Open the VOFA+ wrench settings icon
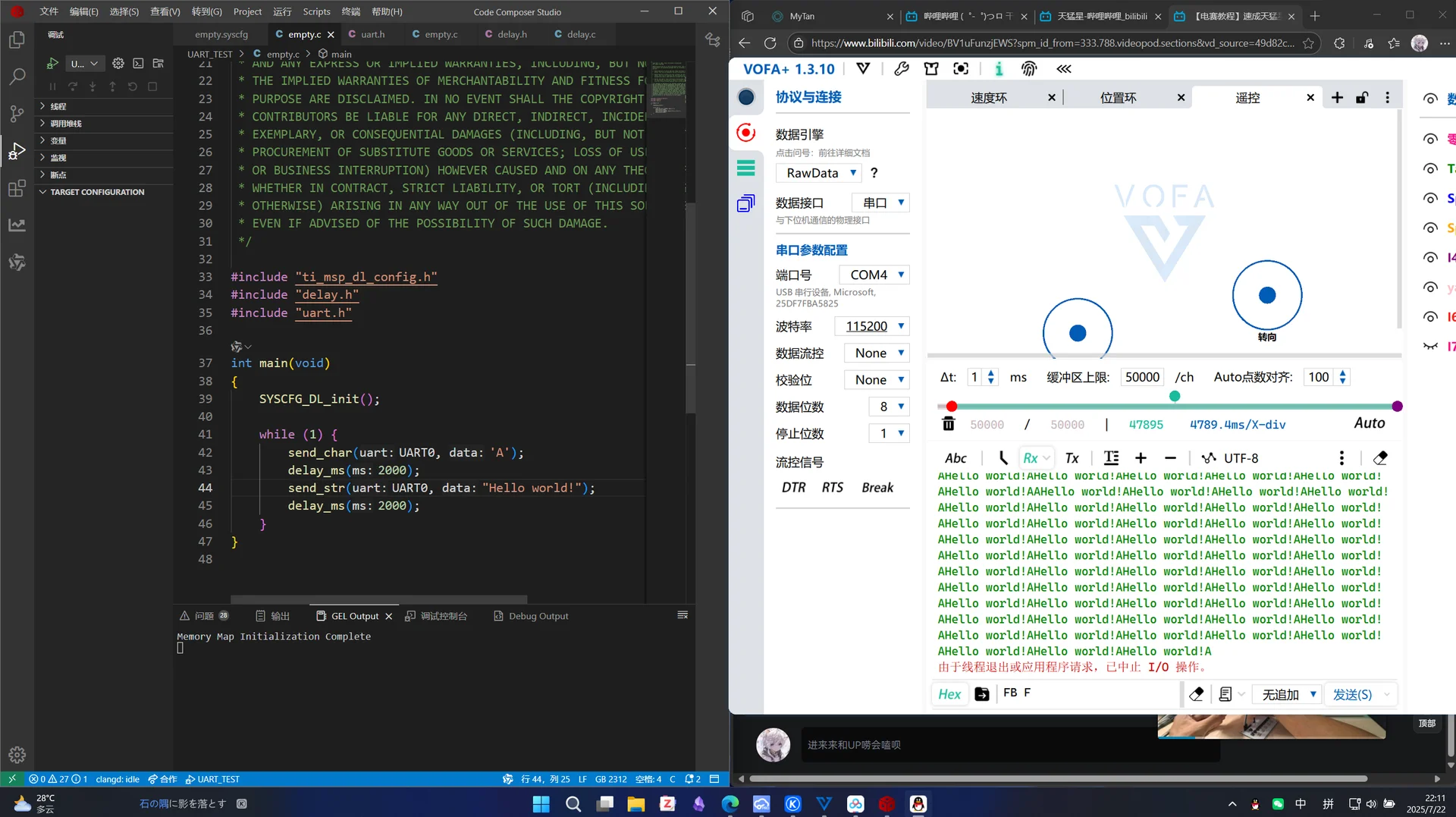 901,69
